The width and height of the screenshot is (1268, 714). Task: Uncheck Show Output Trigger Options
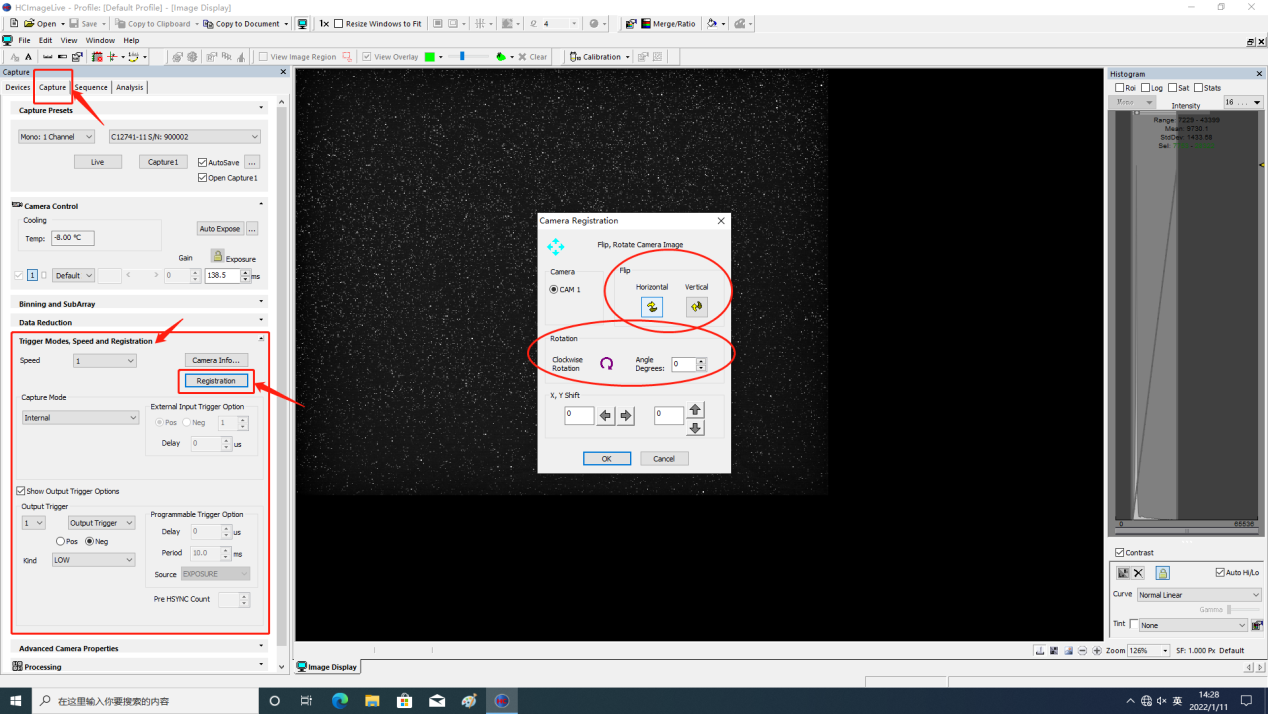tap(21, 491)
